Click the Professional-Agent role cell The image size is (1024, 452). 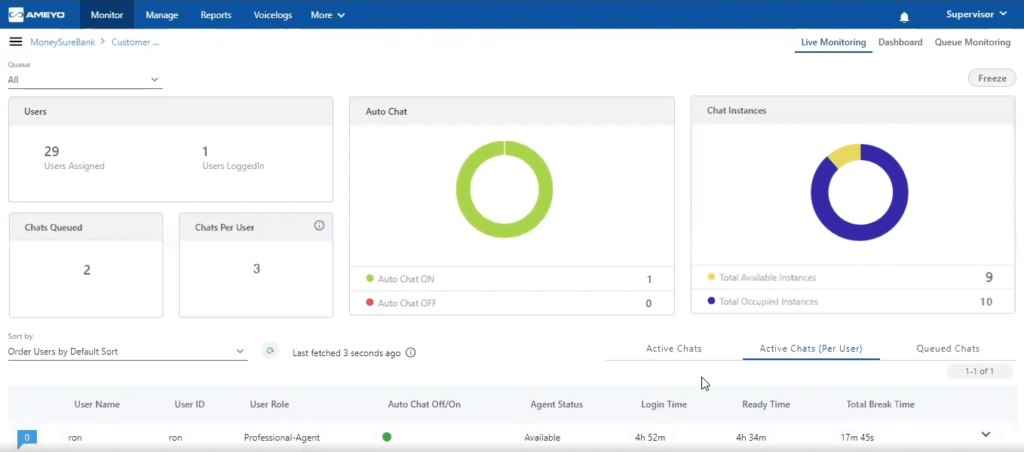281,438
